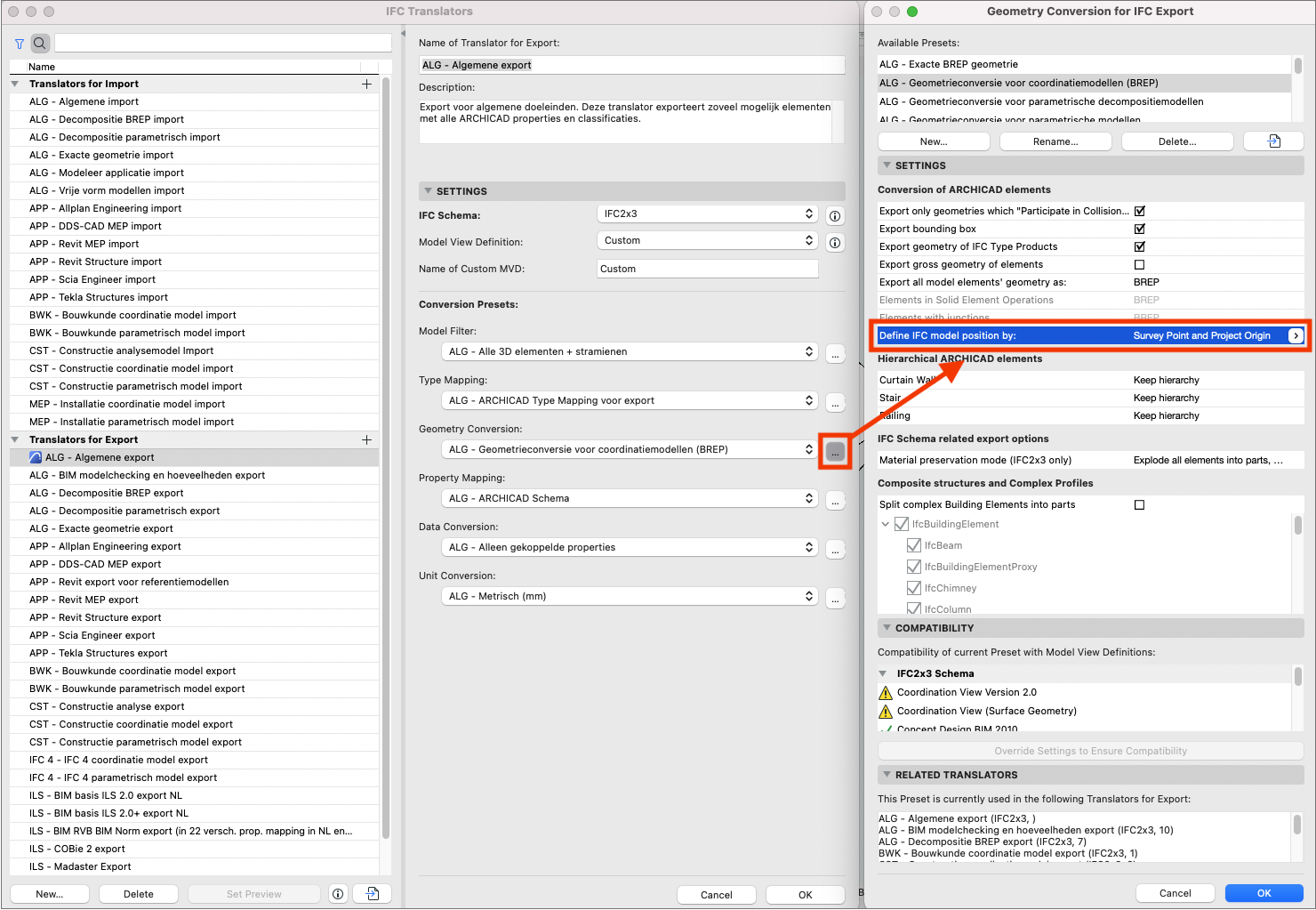The height and width of the screenshot is (910, 1316).
Task: Enable Split complex Building Elements into parts
Action: coord(1139,504)
